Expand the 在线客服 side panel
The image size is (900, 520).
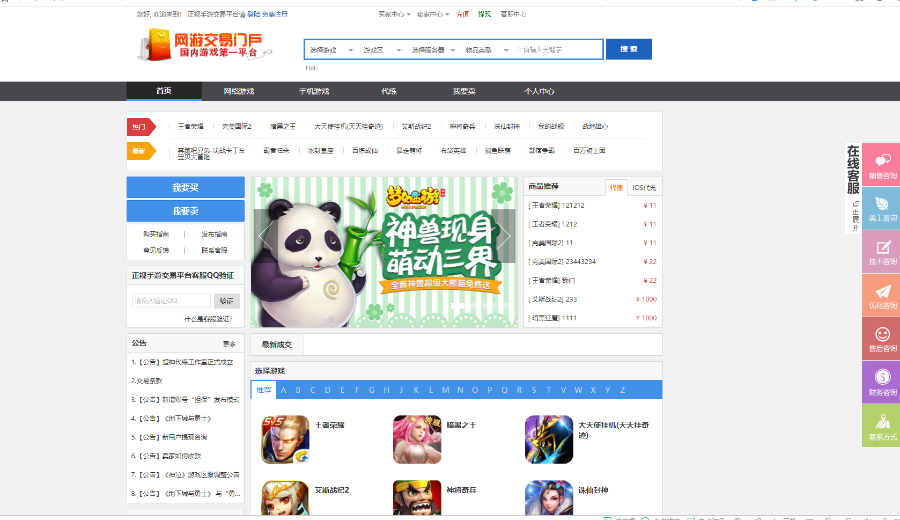pos(854,189)
